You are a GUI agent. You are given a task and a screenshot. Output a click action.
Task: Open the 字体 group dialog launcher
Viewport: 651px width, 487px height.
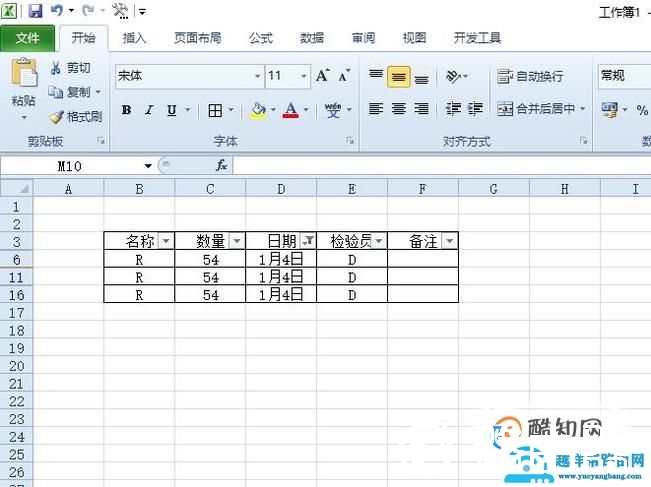[350, 141]
